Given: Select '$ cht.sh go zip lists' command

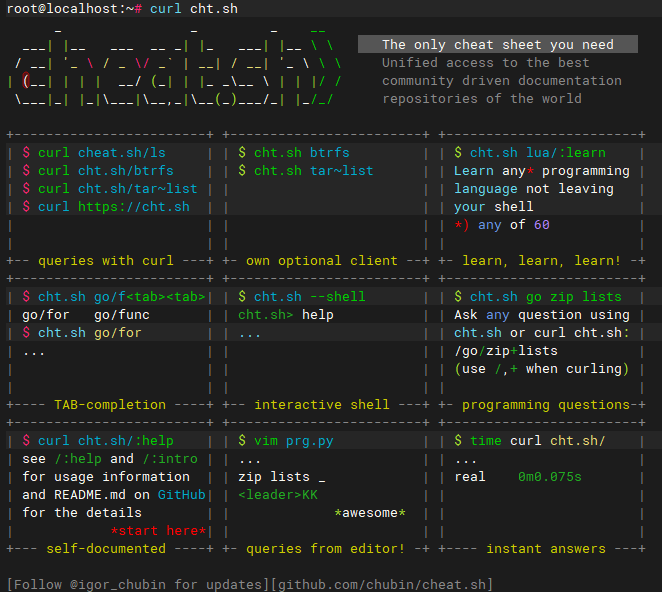Looking at the screenshot, I should [x=537, y=296].
